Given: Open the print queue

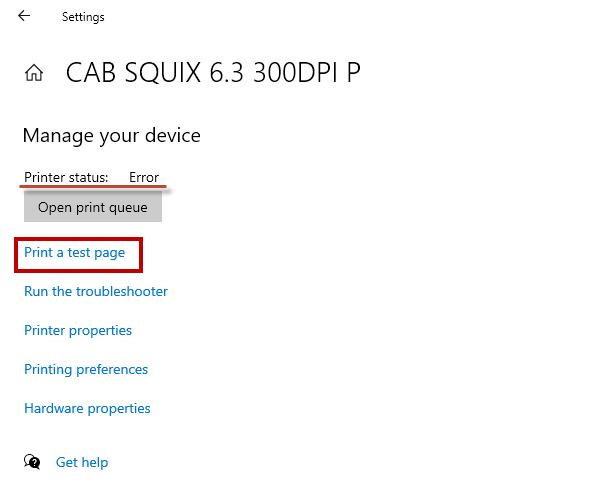Looking at the screenshot, I should click(x=93, y=208).
